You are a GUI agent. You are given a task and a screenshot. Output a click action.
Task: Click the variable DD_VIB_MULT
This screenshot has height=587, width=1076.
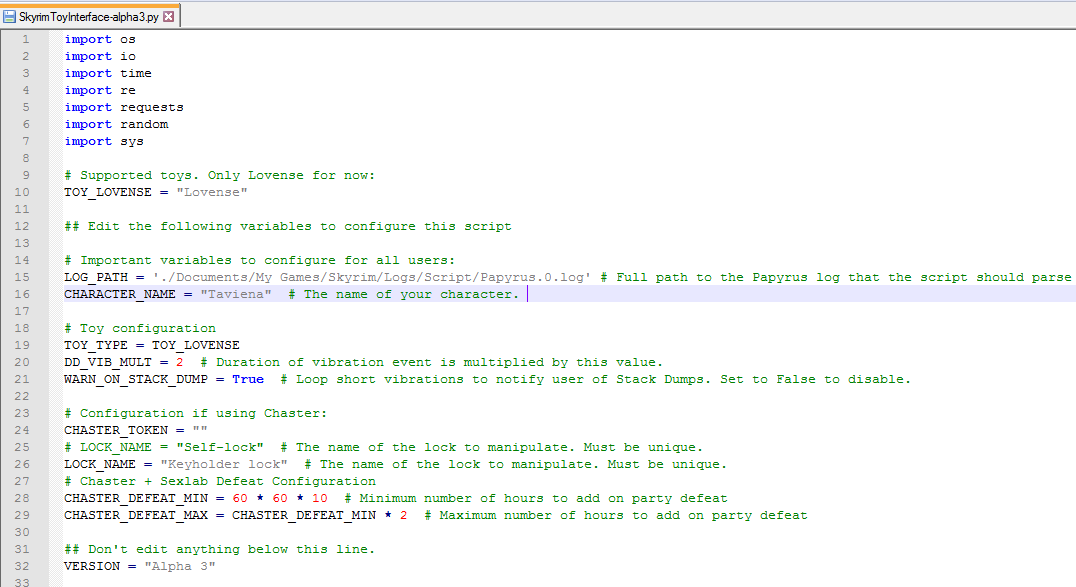pos(108,362)
